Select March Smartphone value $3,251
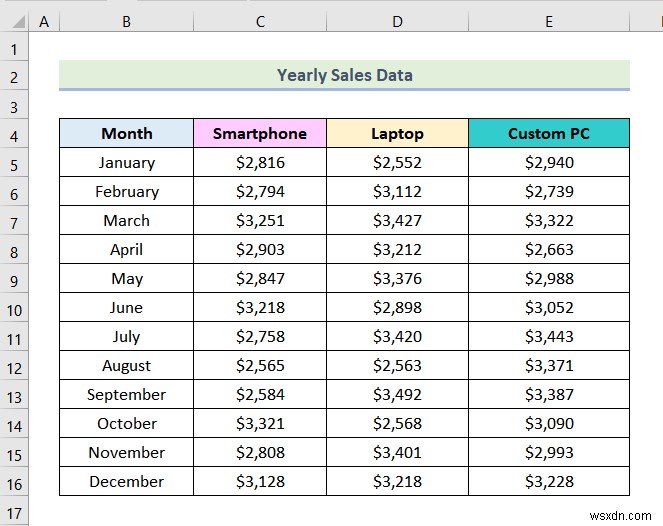This screenshot has width=663, height=526. pyautogui.click(x=260, y=221)
